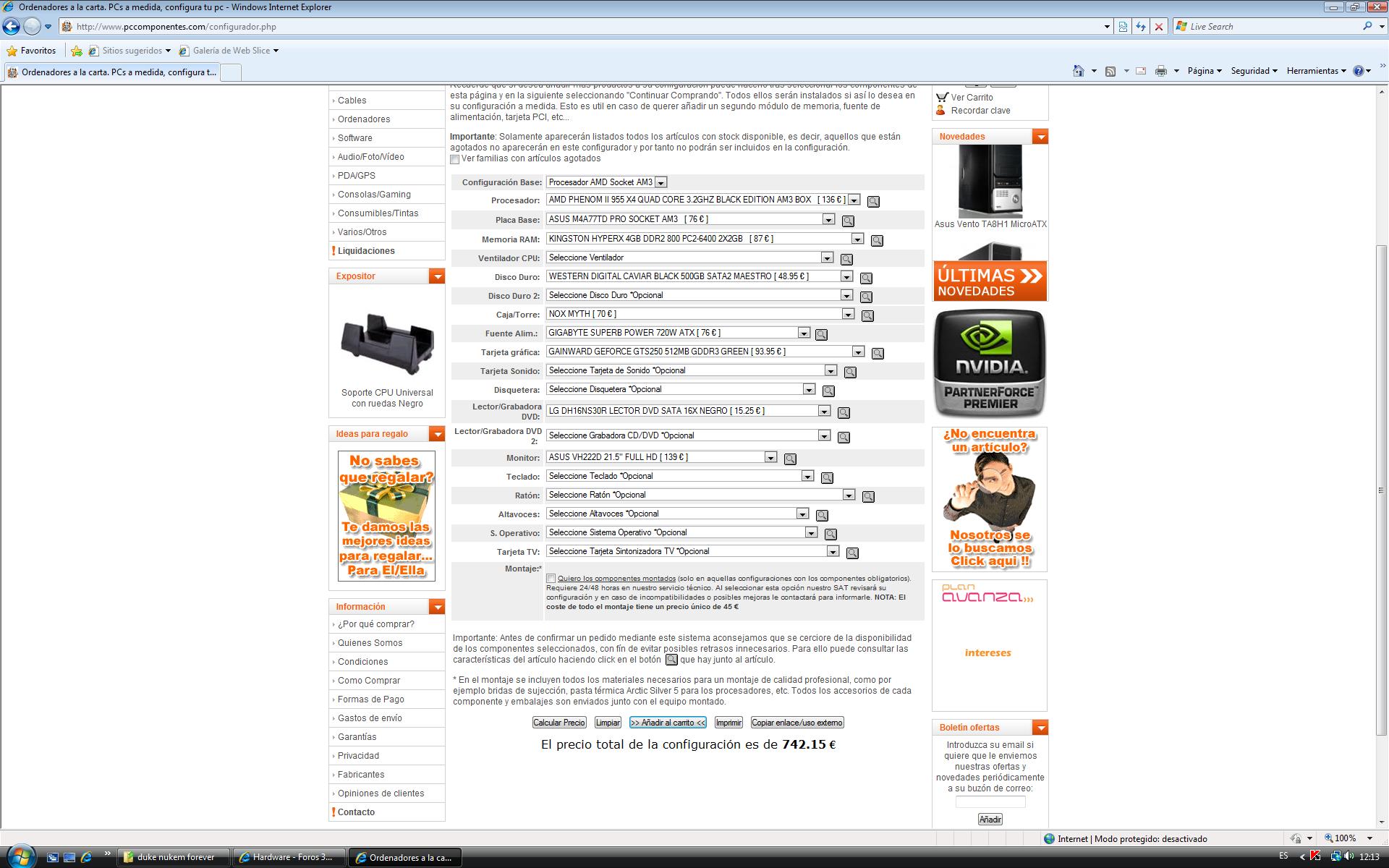Screen dimensions: 1389x868
Task: Check Quiero los componentes montados box
Action: tap(551, 579)
